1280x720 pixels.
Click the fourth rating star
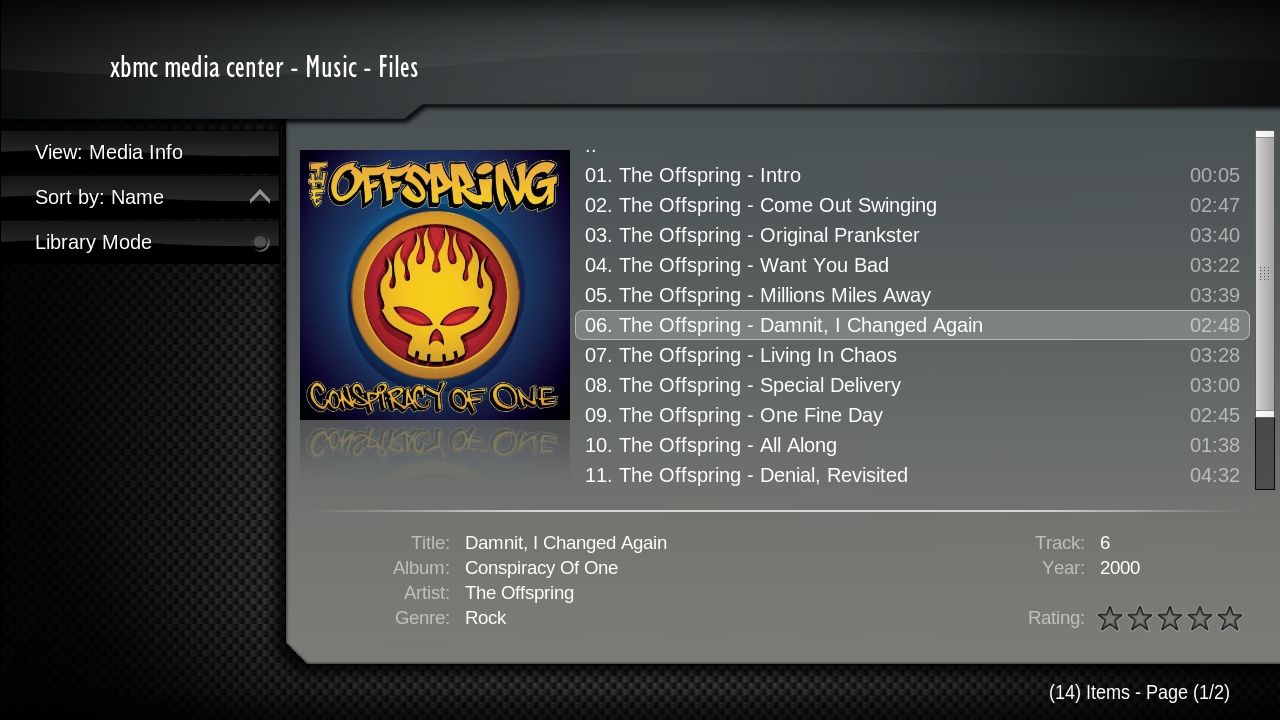[x=1200, y=618]
